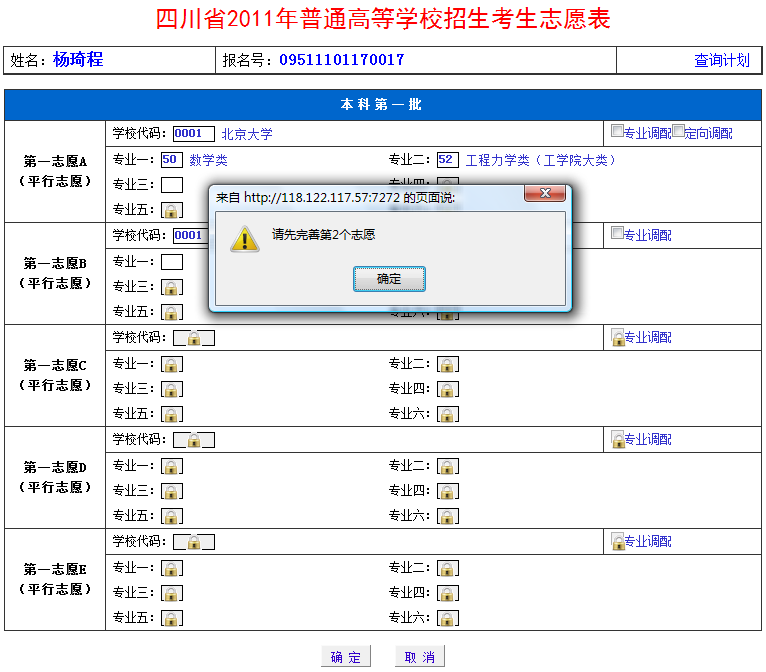Click the yellow warning icon in dialog
Image resolution: width=766 pixels, height=672 pixels.
tap(244, 238)
